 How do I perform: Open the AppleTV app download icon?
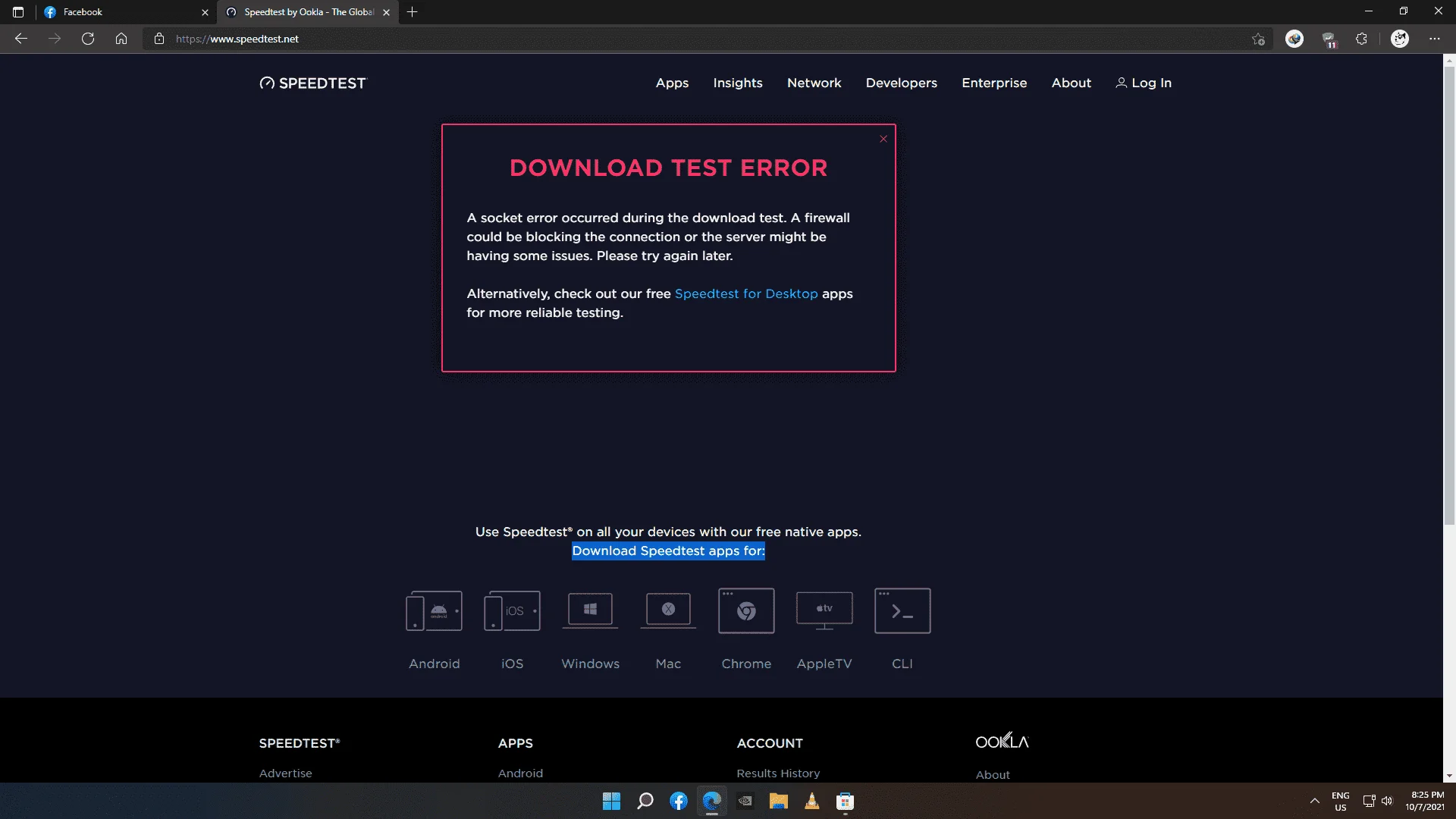[824, 610]
